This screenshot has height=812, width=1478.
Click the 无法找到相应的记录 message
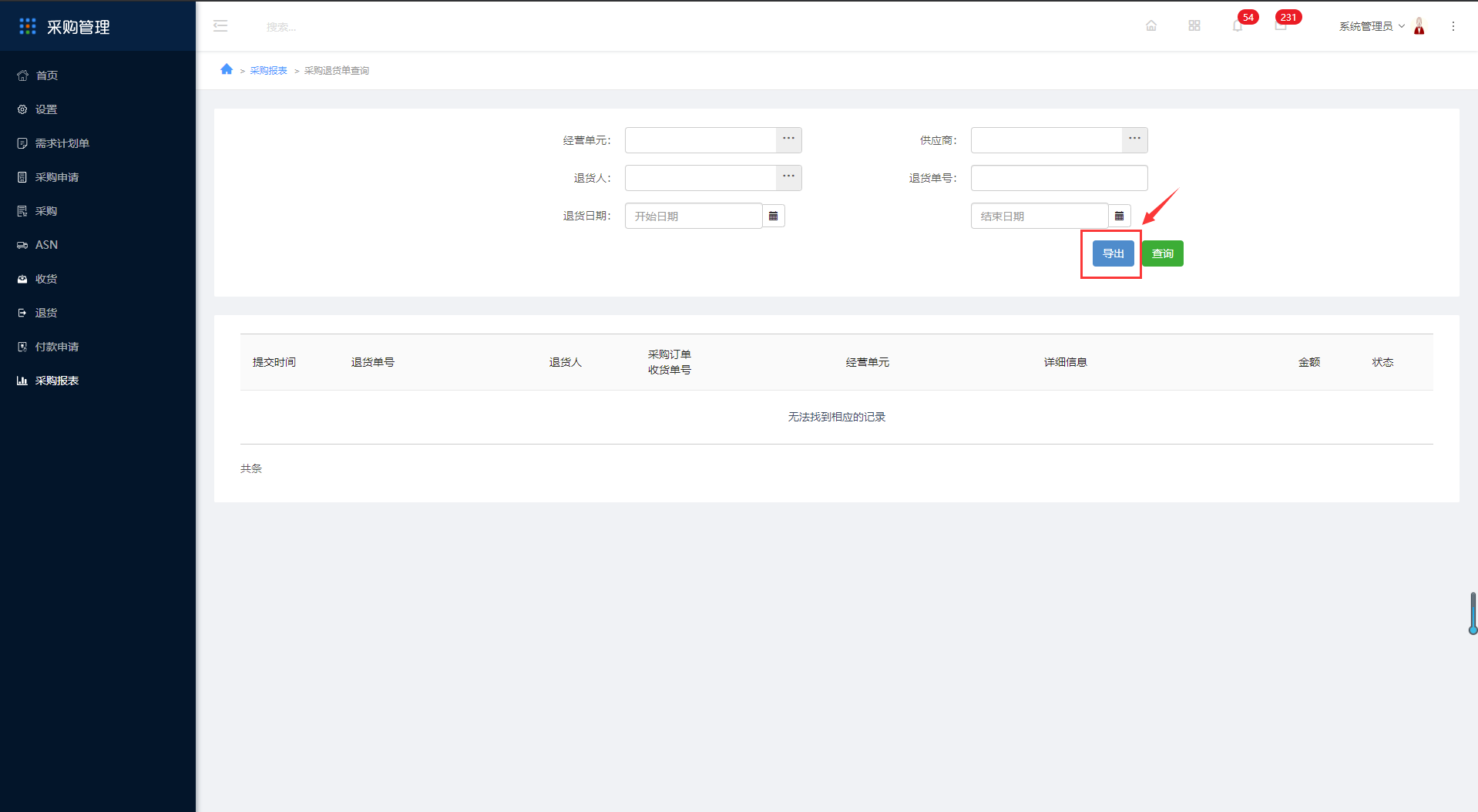[837, 417]
